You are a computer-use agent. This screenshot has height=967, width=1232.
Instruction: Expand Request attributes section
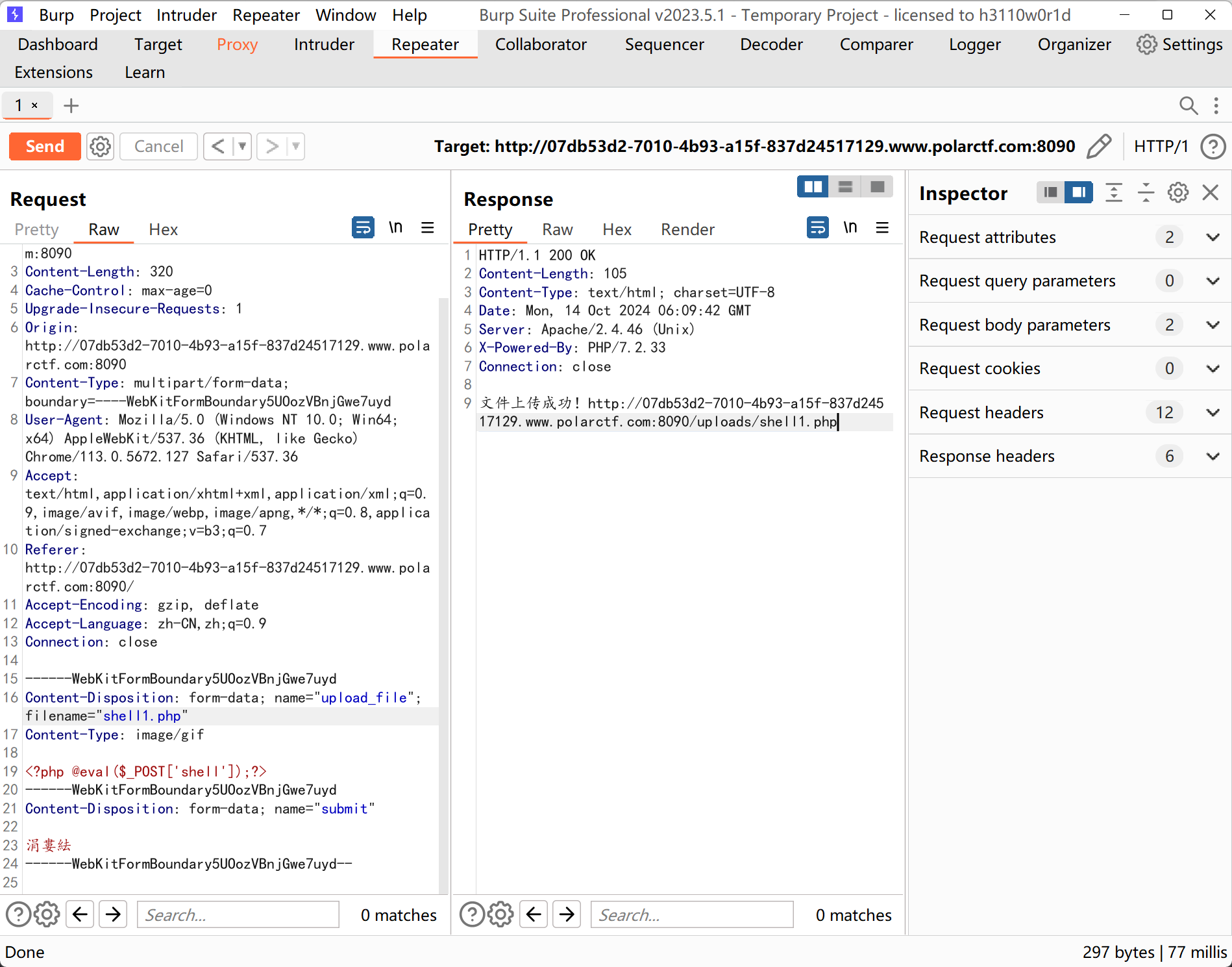1070,237
